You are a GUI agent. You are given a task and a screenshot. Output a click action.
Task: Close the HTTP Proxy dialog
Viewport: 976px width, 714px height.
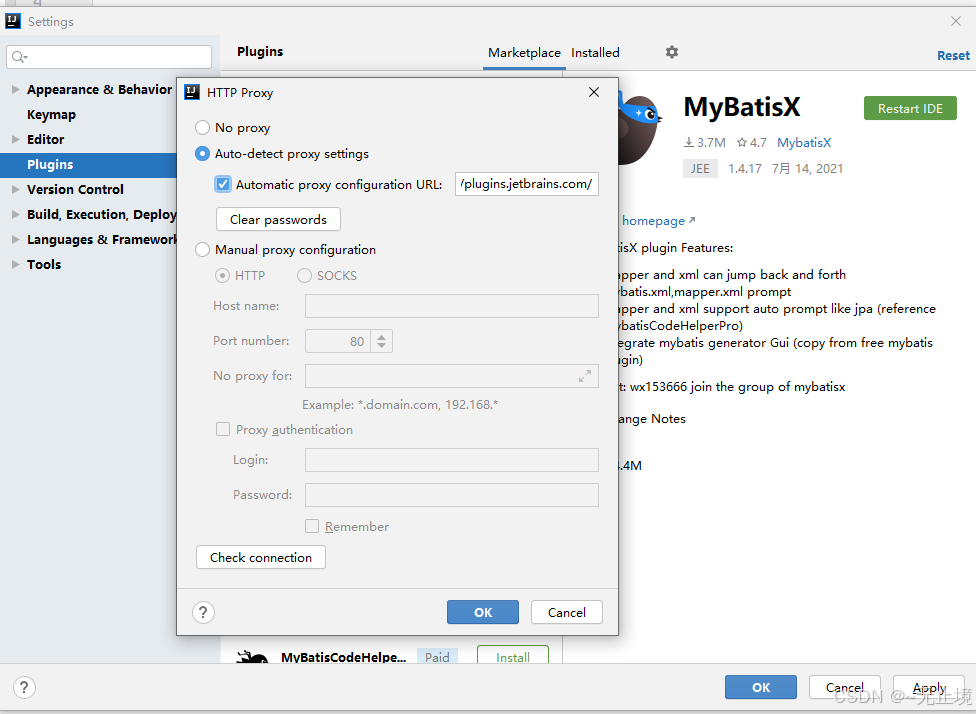point(594,92)
